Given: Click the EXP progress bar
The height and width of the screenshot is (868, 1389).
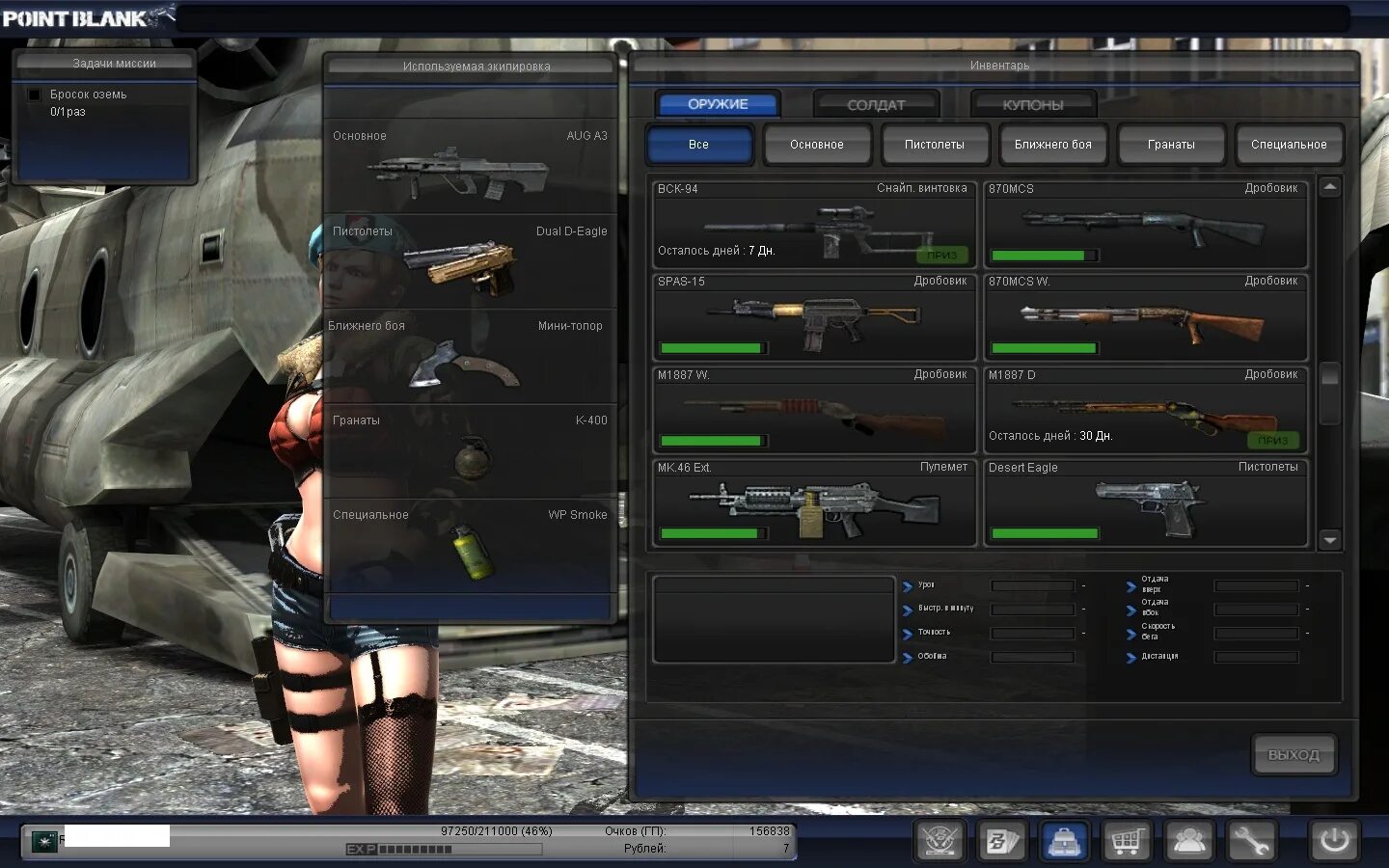Looking at the screenshot, I should point(460,850).
